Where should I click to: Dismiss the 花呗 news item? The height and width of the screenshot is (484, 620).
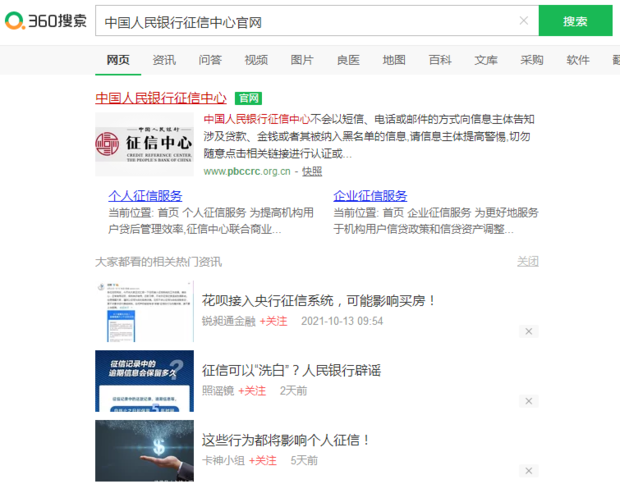pos(529,331)
